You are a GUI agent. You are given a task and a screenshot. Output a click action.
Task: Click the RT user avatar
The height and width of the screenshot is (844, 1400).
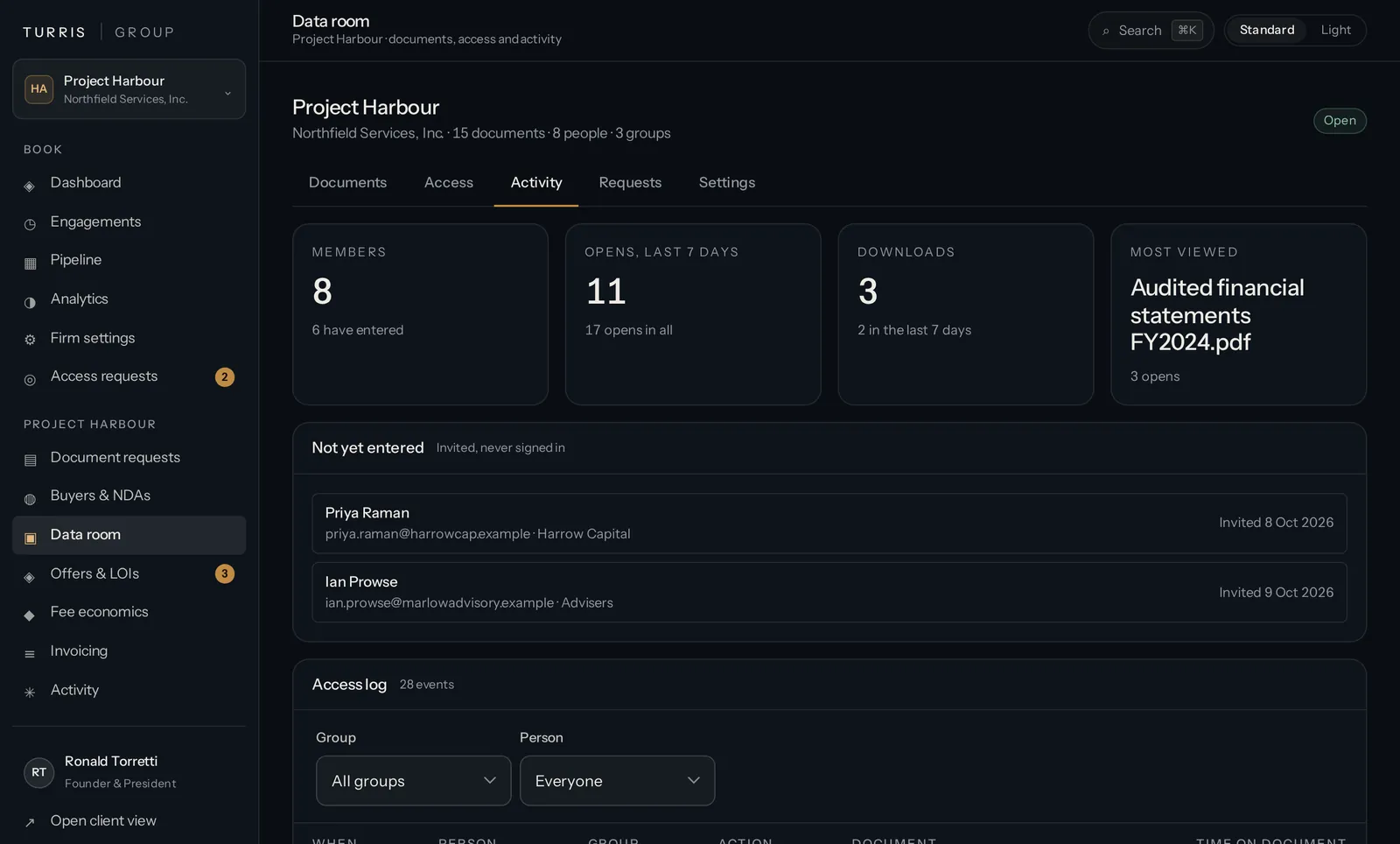[x=39, y=772]
